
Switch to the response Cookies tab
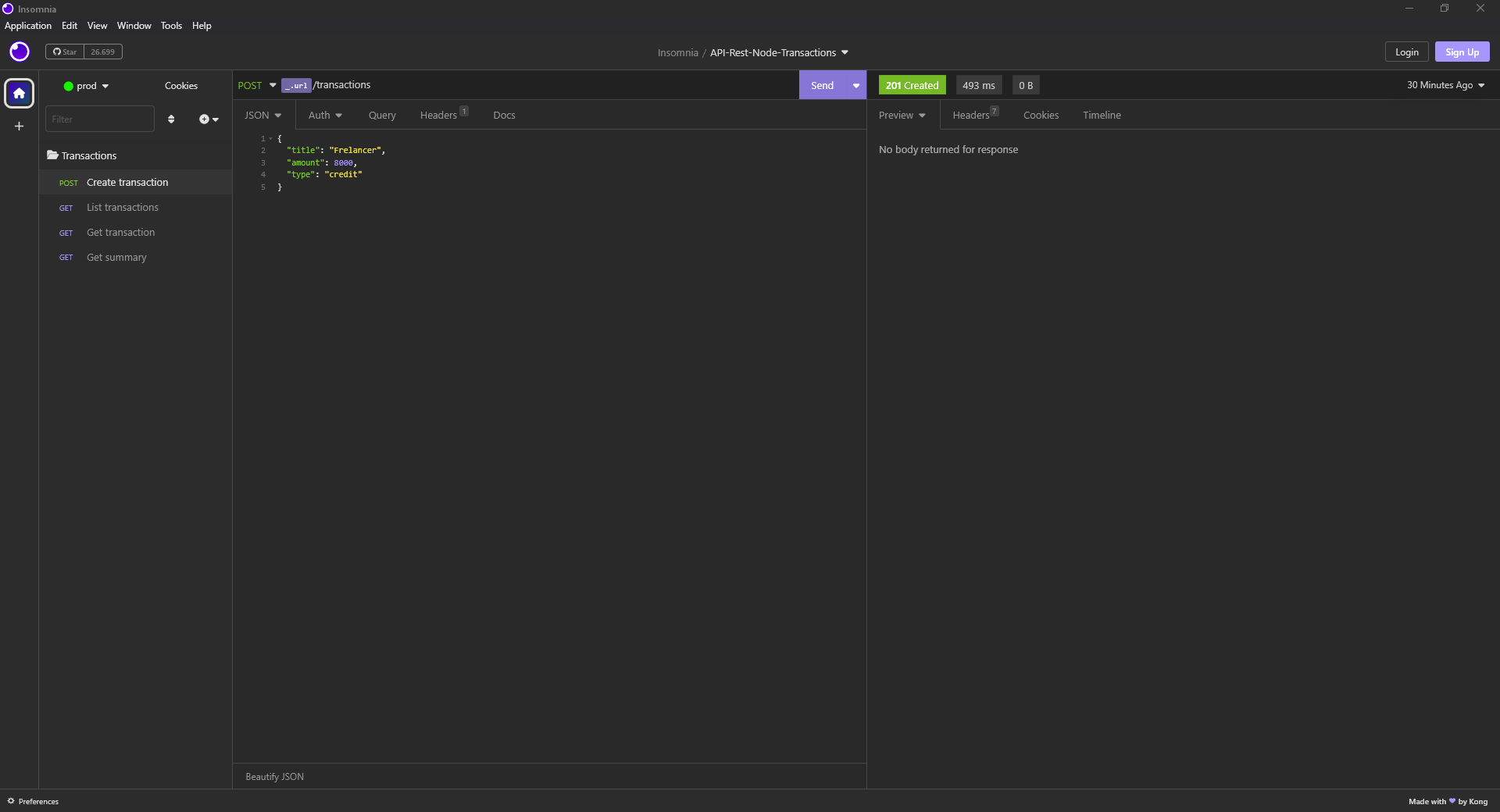pyautogui.click(x=1041, y=115)
